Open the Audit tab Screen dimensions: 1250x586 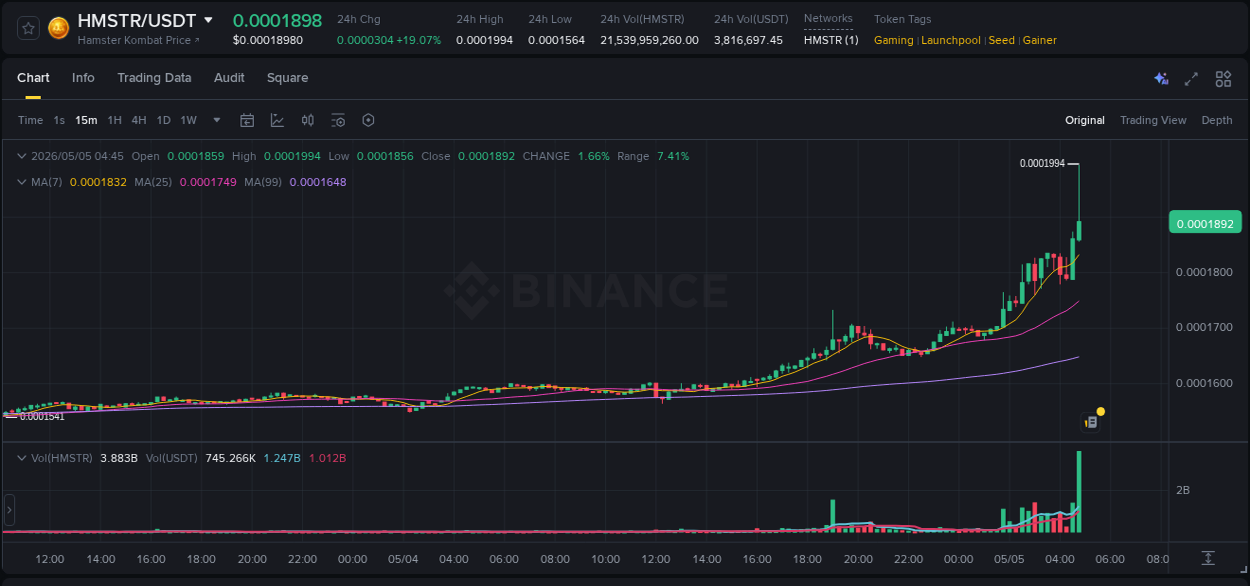229,78
